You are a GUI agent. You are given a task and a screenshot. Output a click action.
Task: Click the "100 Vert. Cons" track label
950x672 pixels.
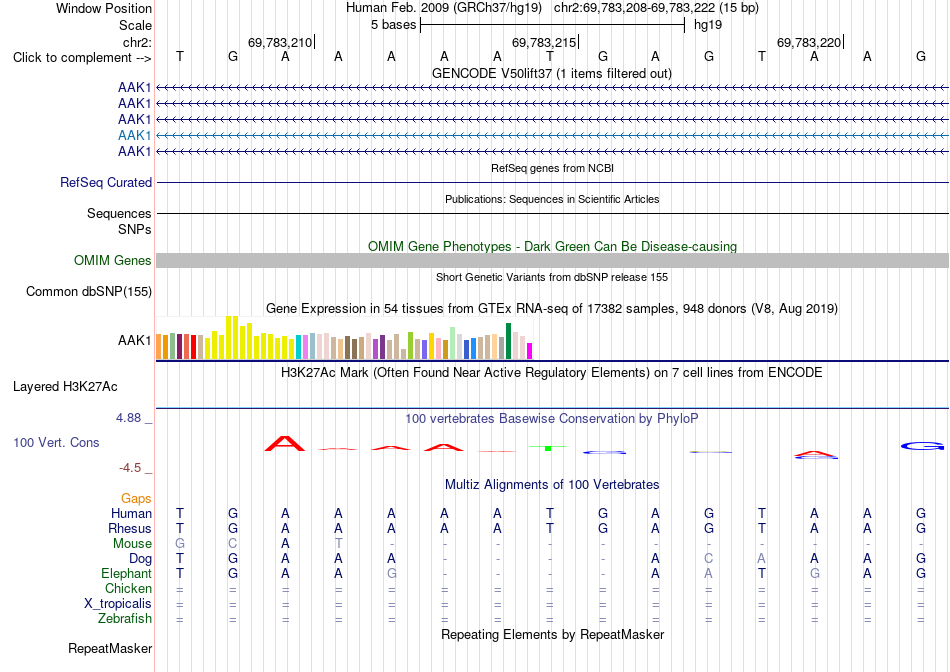tap(56, 442)
